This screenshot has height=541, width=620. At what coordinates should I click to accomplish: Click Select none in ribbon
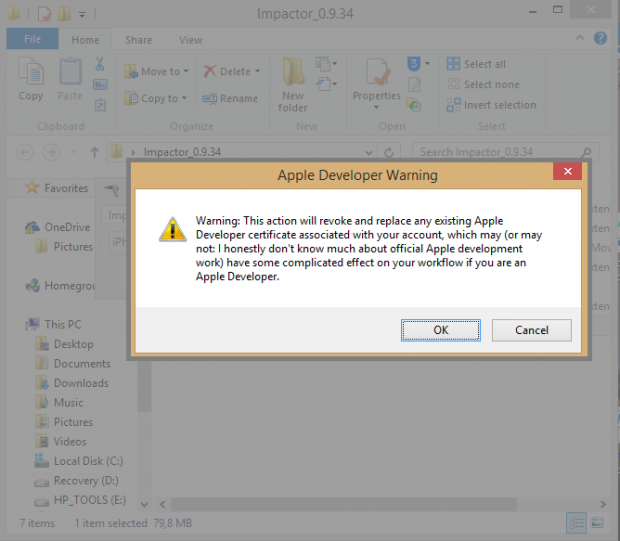(483, 84)
